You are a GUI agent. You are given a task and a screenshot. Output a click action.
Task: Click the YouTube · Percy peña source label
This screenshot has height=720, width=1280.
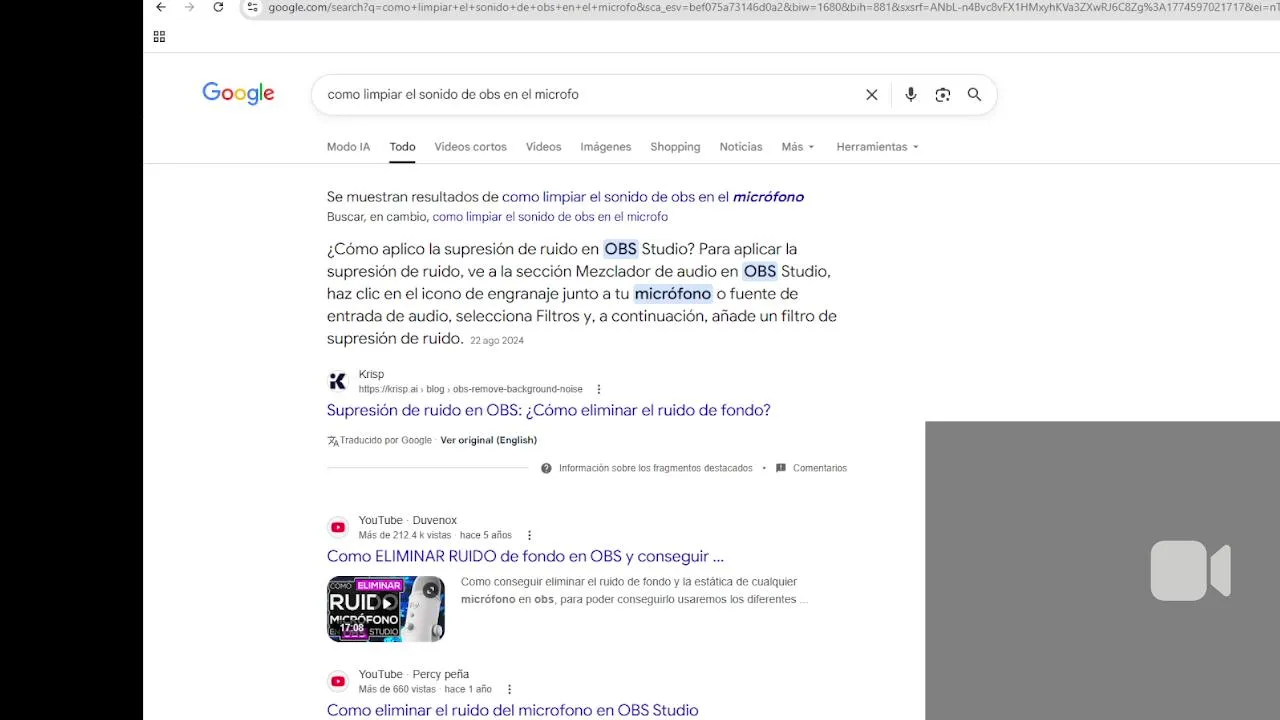[x=414, y=674]
